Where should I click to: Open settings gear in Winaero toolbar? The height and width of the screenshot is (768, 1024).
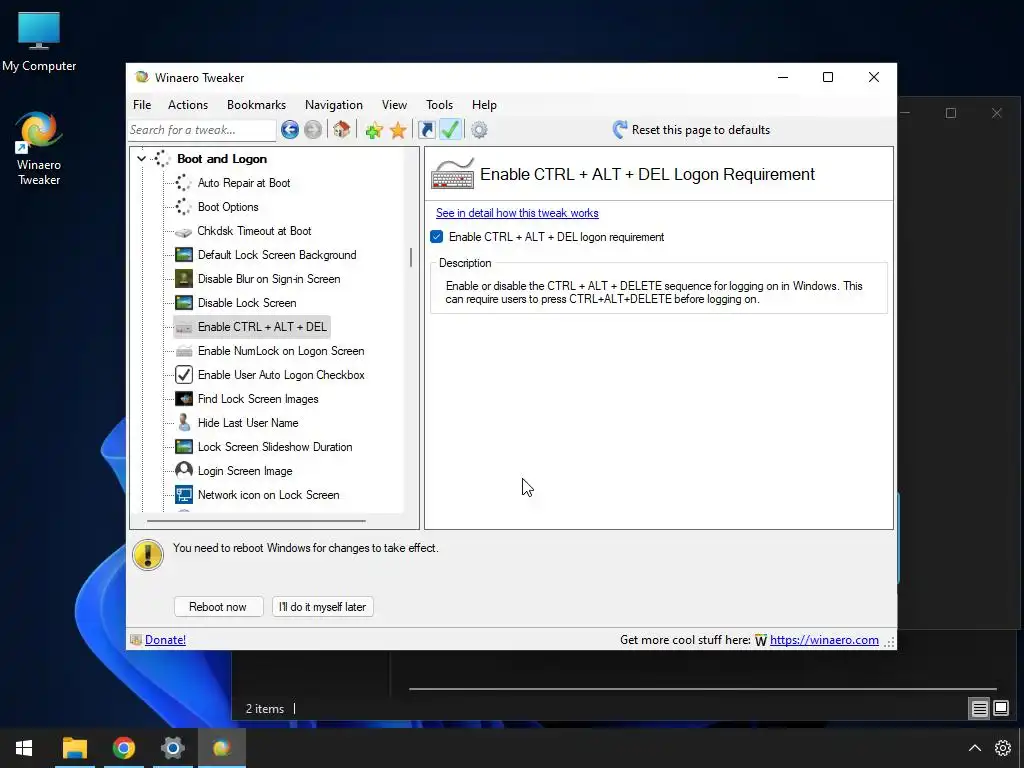(479, 130)
